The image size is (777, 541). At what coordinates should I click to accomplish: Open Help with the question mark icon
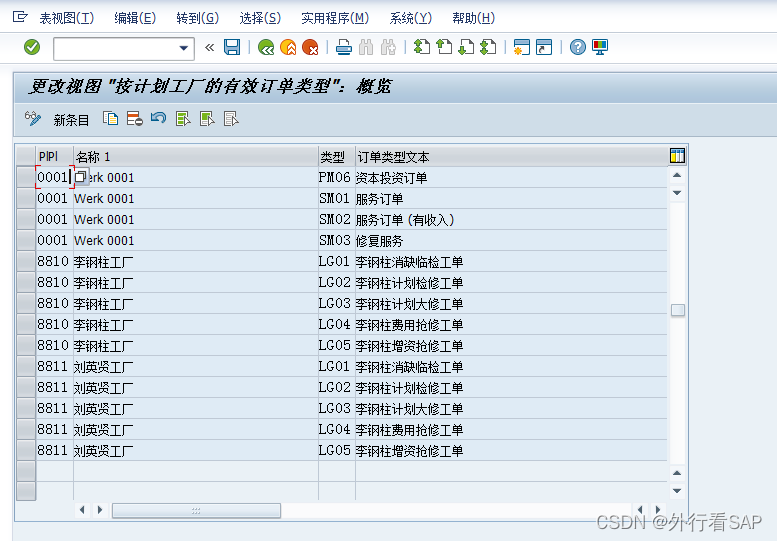point(578,48)
